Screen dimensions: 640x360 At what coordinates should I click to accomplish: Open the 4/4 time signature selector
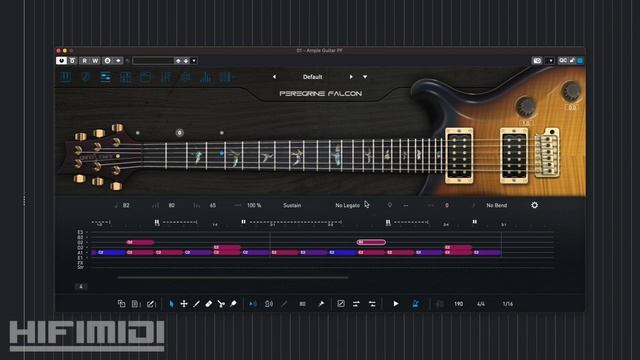pos(481,304)
